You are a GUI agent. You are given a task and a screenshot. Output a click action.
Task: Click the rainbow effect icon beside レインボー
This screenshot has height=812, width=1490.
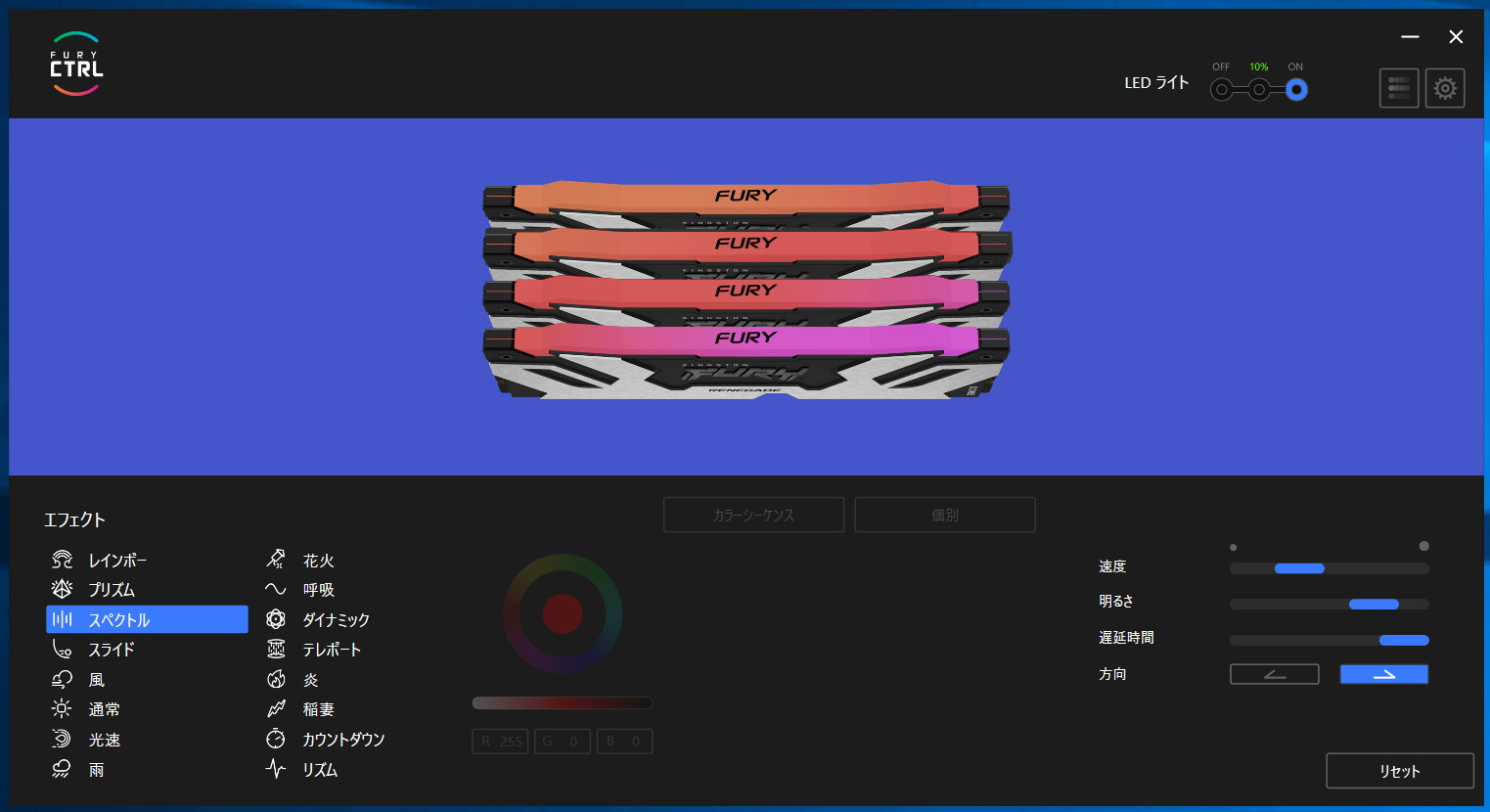(x=62, y=560)
